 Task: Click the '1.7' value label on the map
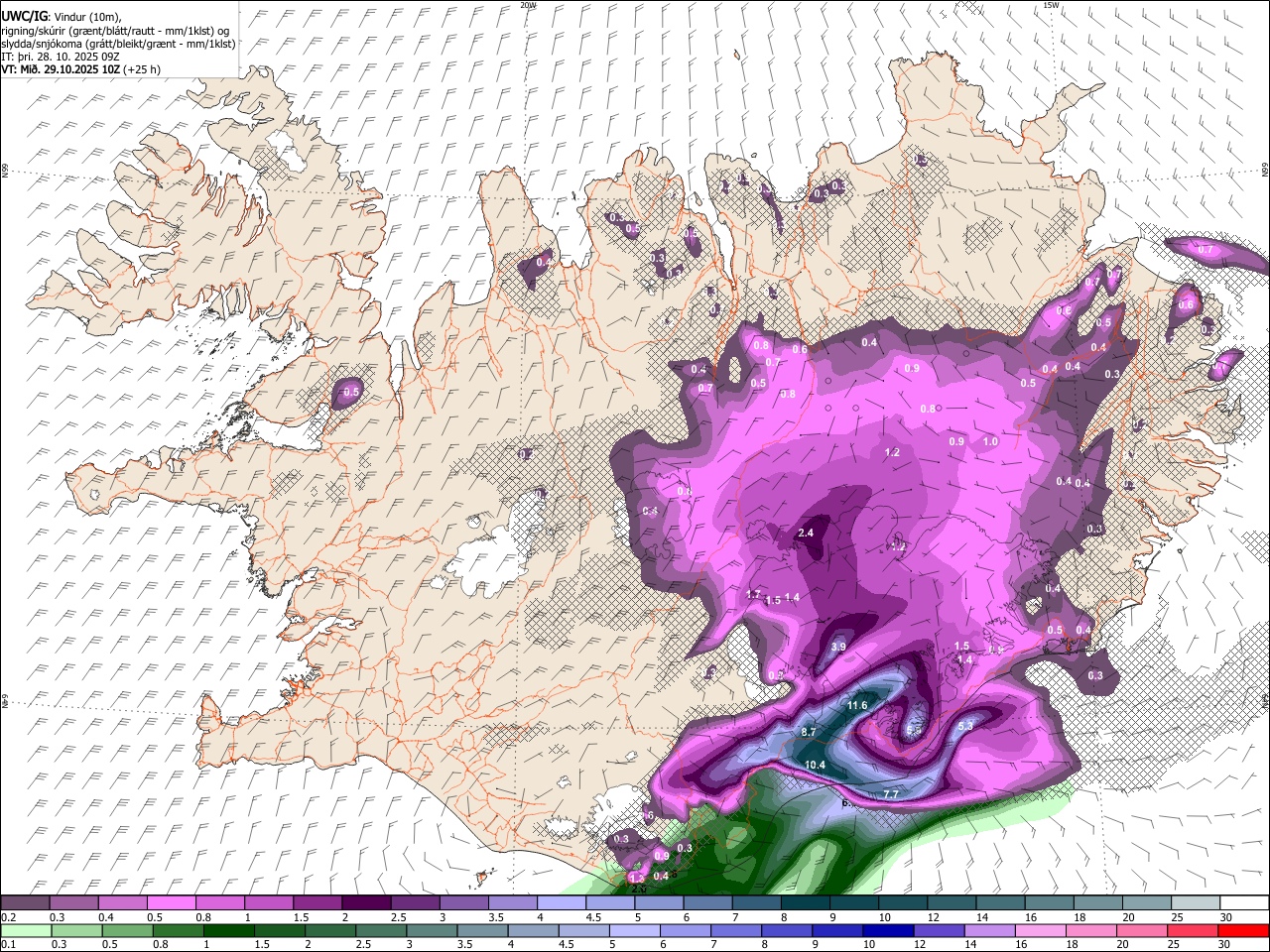[x=753, y=594]
